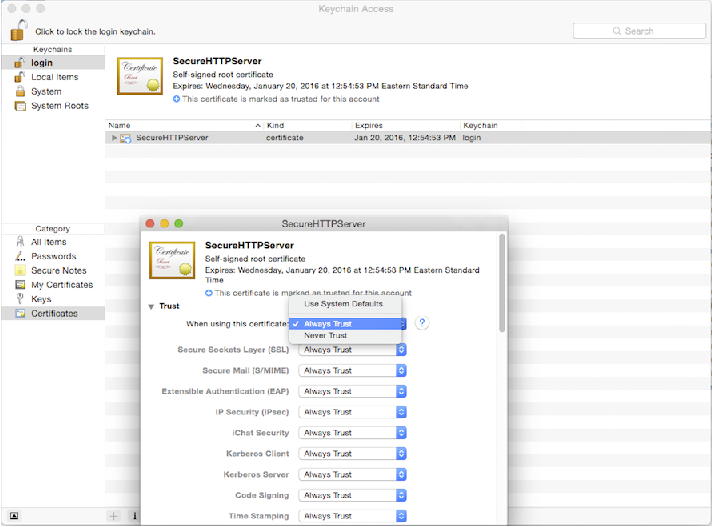This screenshot has height=527, width=712.
Task: Collapse the Trust section
Action: point(152,306)
